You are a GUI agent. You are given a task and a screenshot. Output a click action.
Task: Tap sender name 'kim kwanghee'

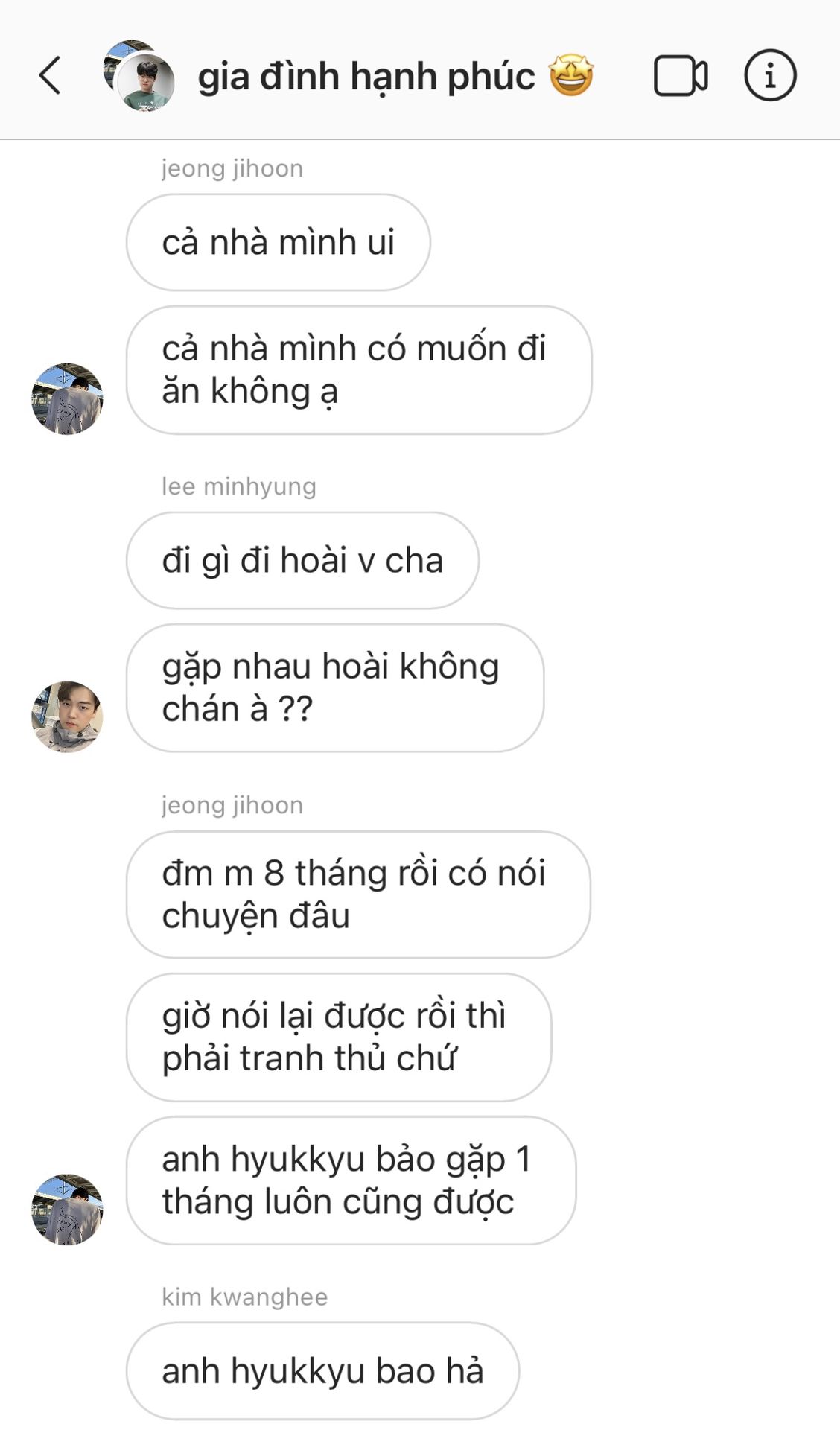[x=245, y=1297]
